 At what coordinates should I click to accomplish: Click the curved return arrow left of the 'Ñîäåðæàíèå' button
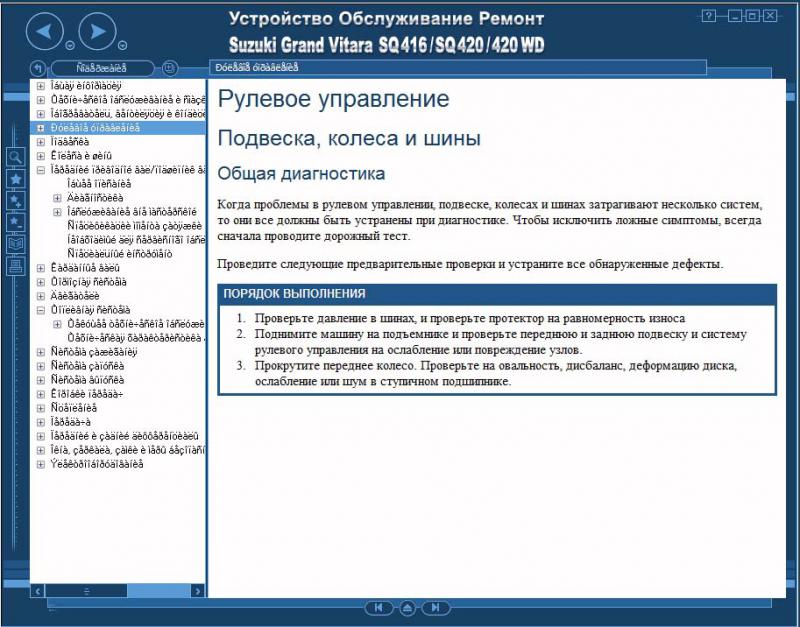(x=38, y=68)
